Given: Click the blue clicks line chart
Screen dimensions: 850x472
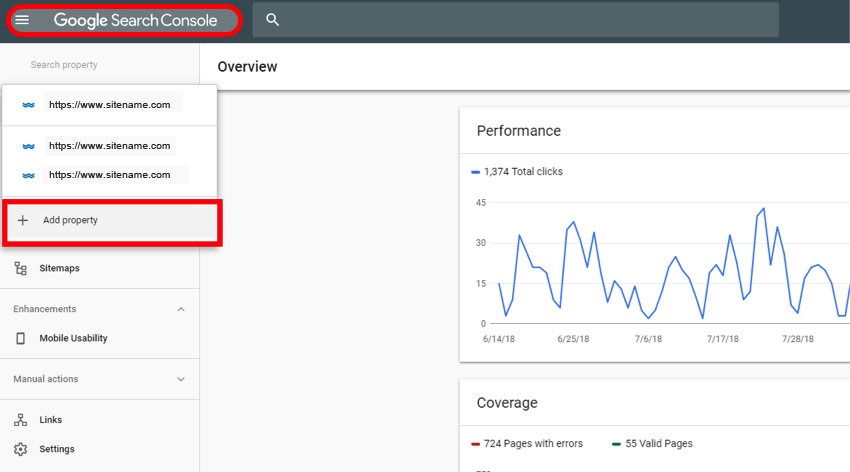Looking at the screenshot, I should pos(672,263).
